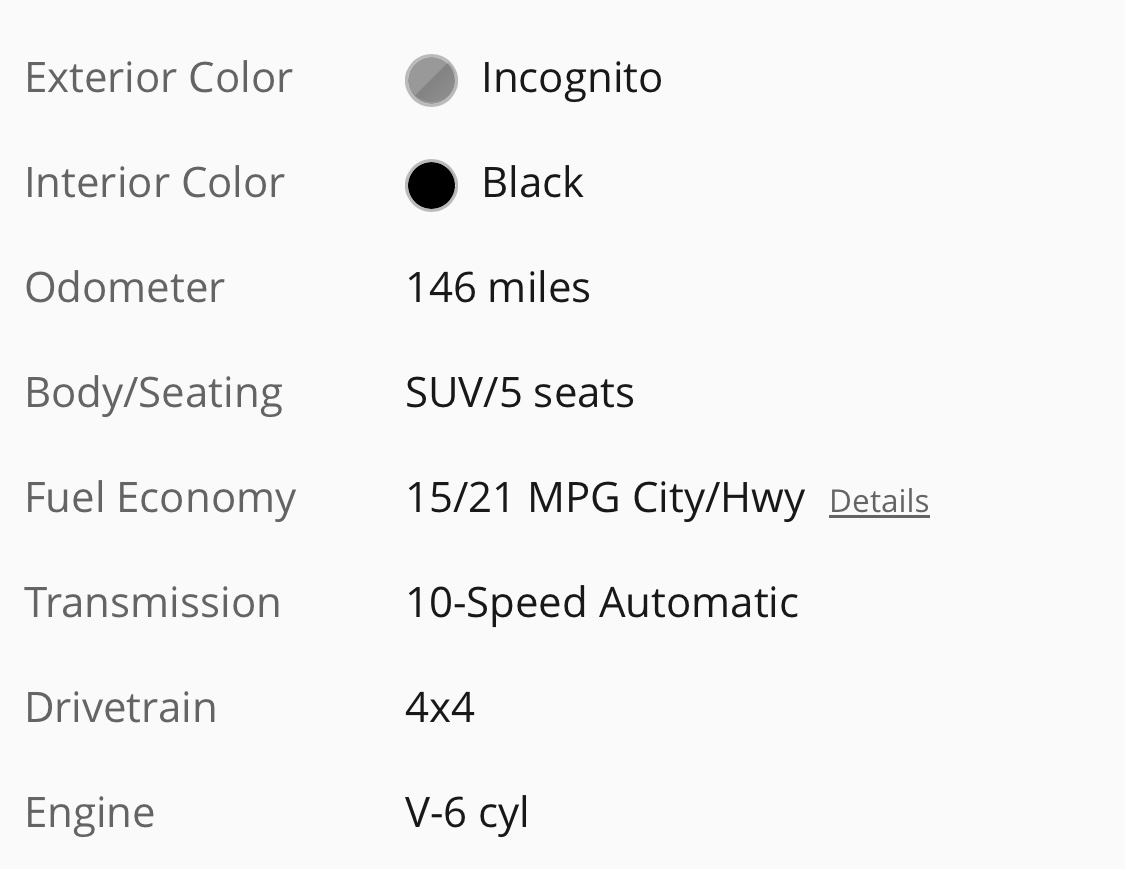Click the 10-Speed Automatic transmission value

click(x=602, y=603)
